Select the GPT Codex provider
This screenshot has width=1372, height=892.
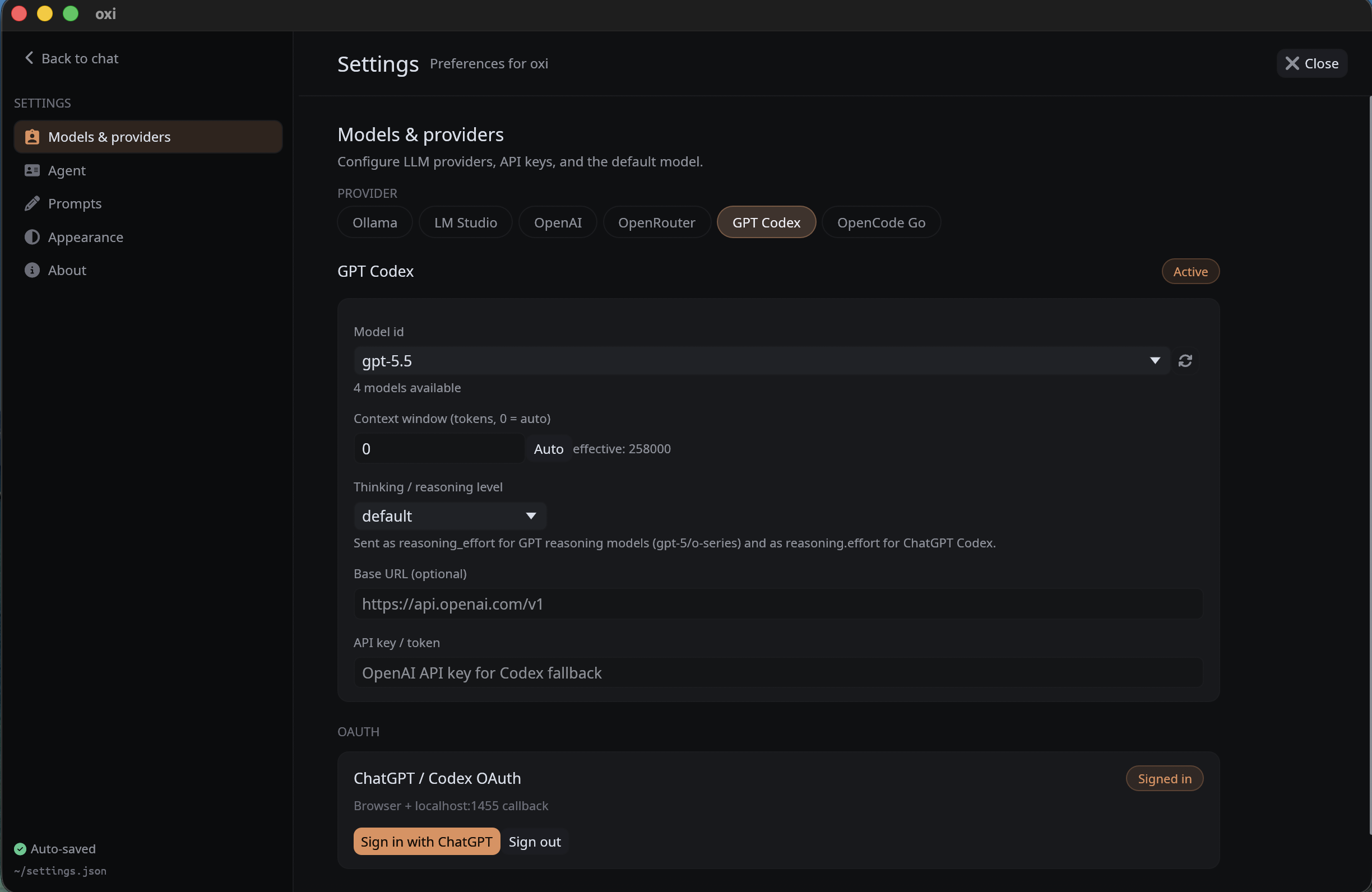click(x=766, y=222)
